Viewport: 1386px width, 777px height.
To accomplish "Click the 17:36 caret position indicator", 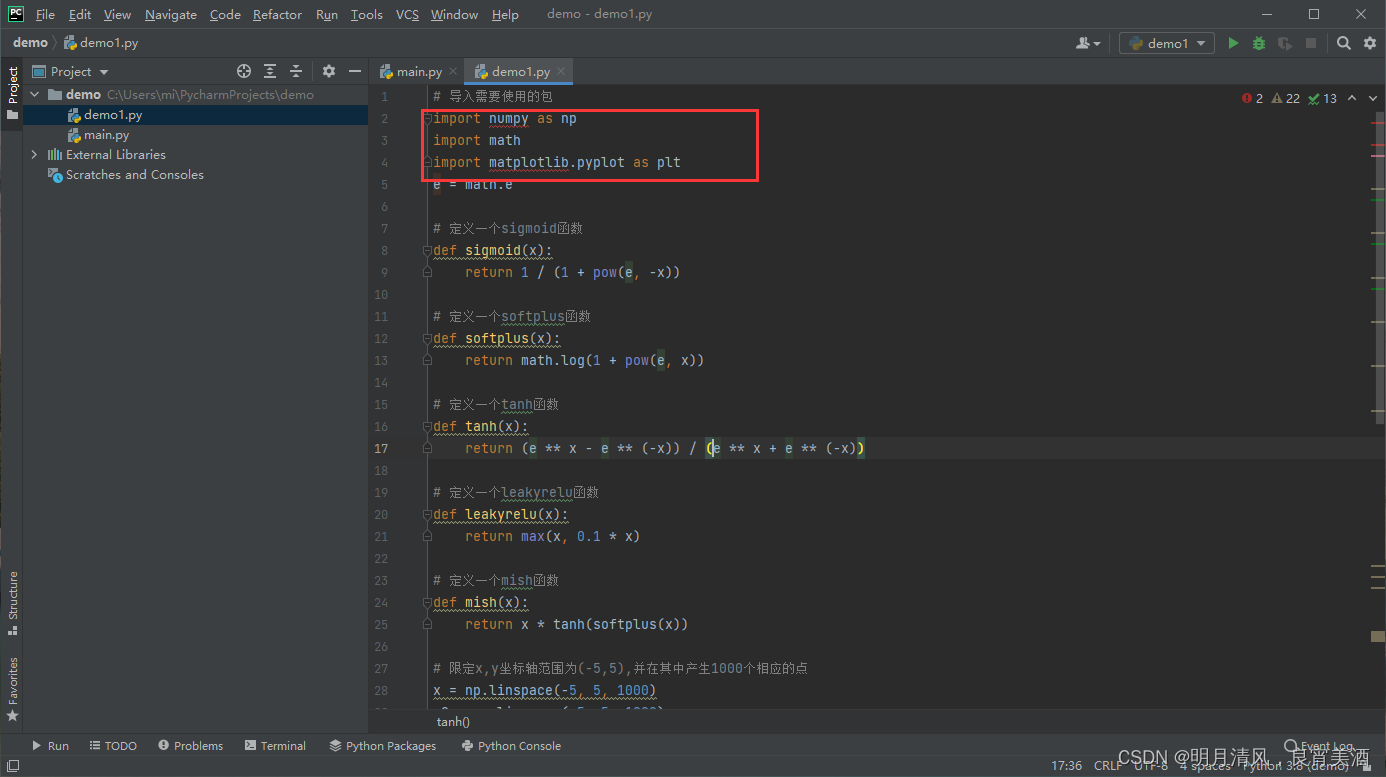I will [x=1066, y=766].
